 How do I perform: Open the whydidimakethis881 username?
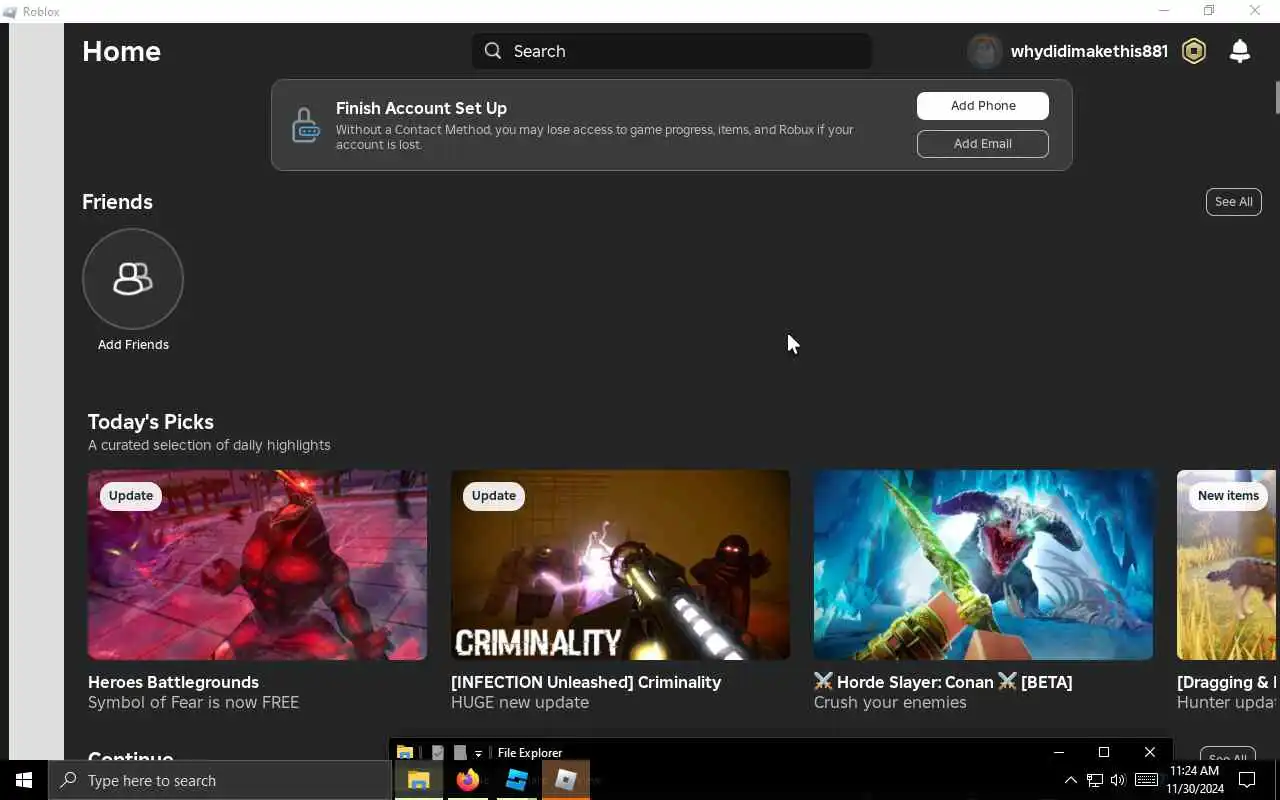pos(1089,51)
